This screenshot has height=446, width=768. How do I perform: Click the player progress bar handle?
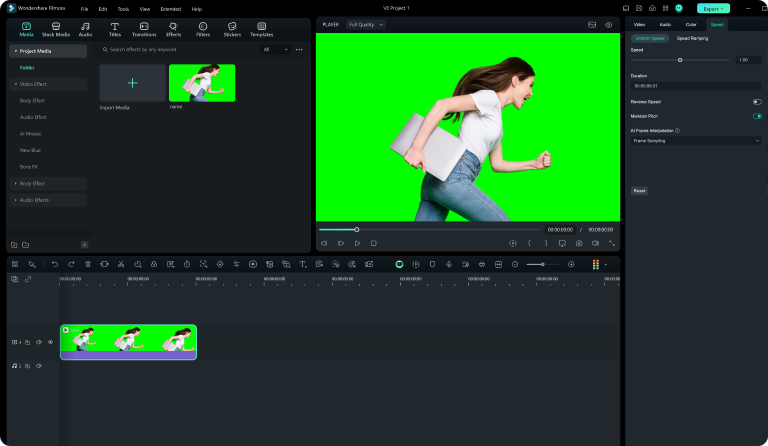(x=357, y=230)
